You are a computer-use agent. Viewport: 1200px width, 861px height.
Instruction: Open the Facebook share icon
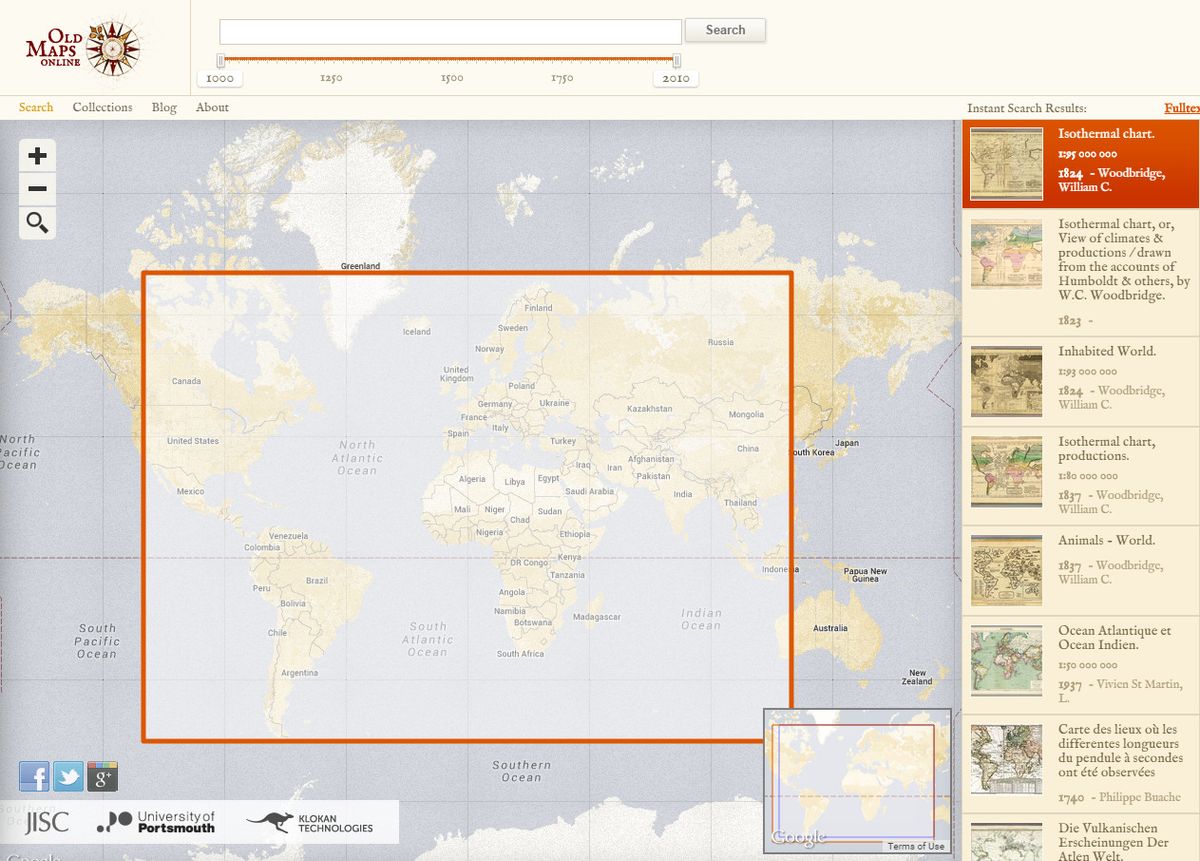(33, 776)
